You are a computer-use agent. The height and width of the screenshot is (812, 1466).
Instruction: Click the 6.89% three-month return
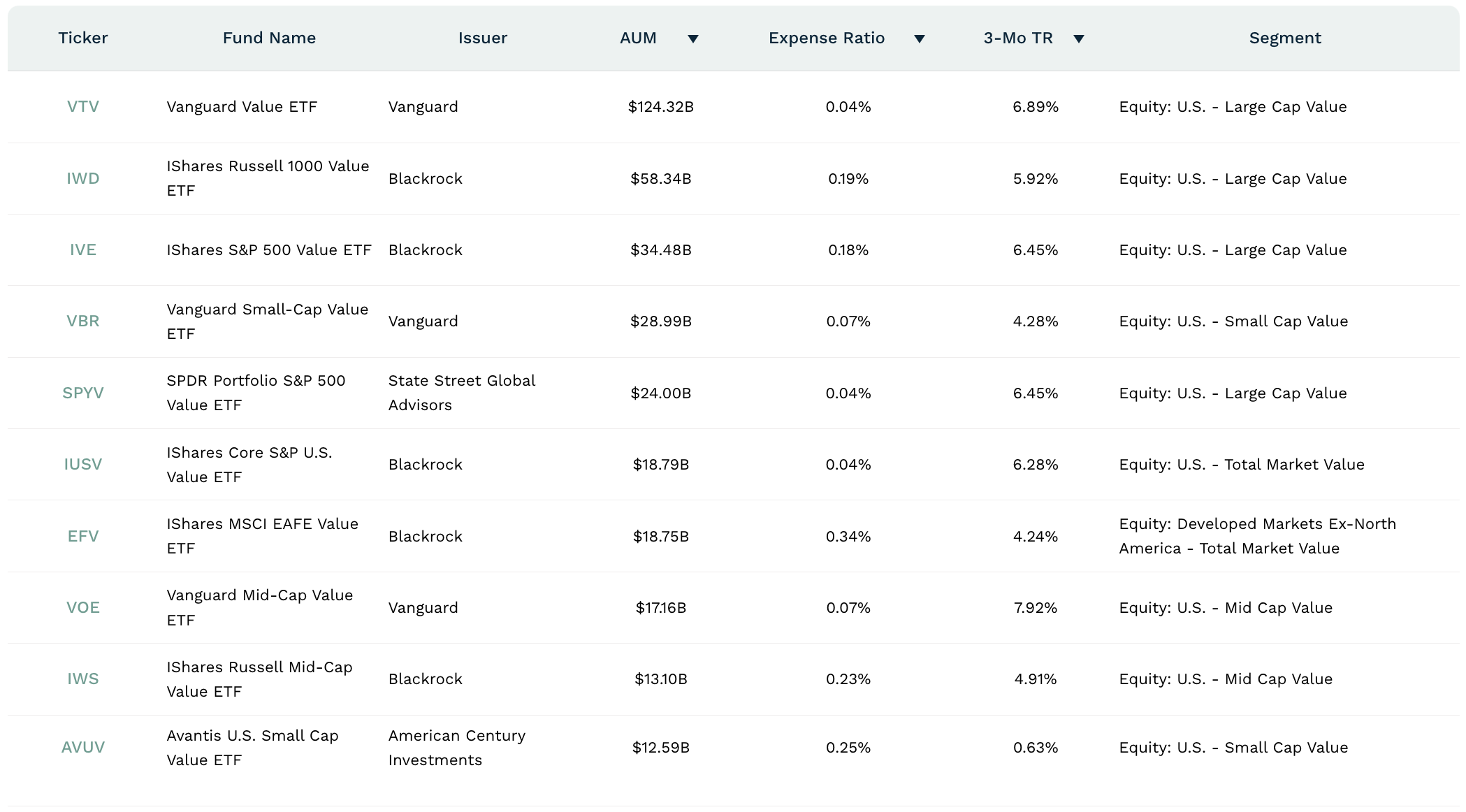[x=1036, y=106]
